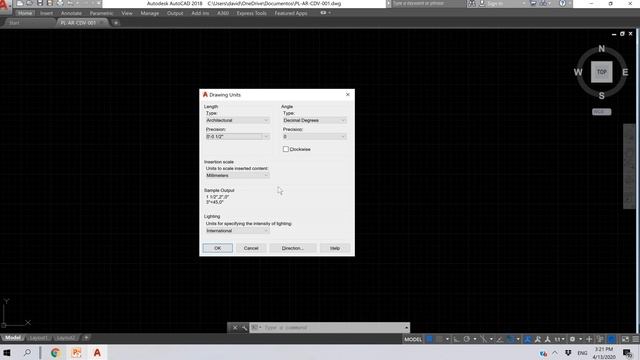The height and width of the screenshot is (360, 640).
Task: Open Angle Precision dropdown
Action: coord(314,137)
